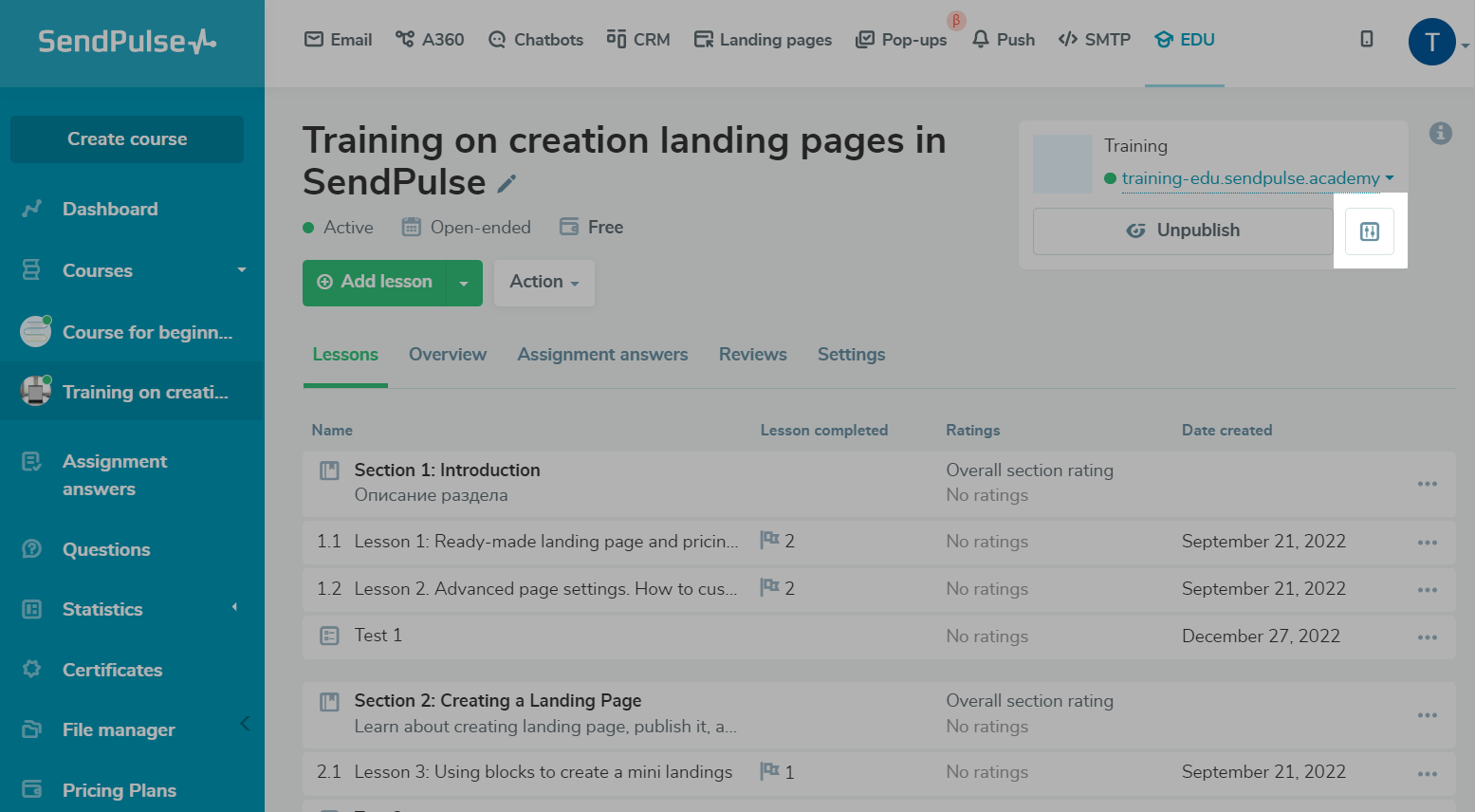
Task: Click the Certificates badge icon in sidebar
Action: pos(32,670)
